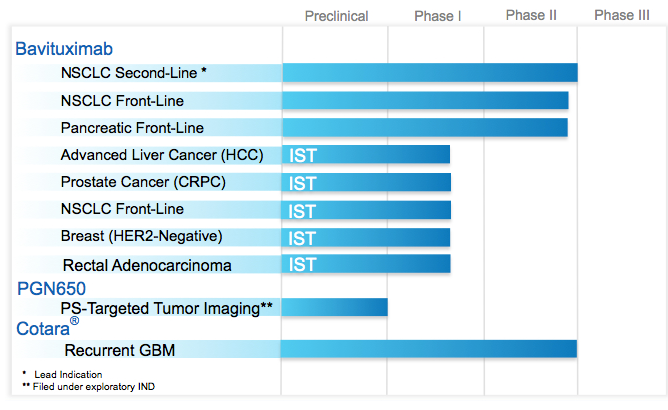Open the Bavituximab product heading
Image resolution: width=668 pixels, height=410 pixels.
pos(64,49)
